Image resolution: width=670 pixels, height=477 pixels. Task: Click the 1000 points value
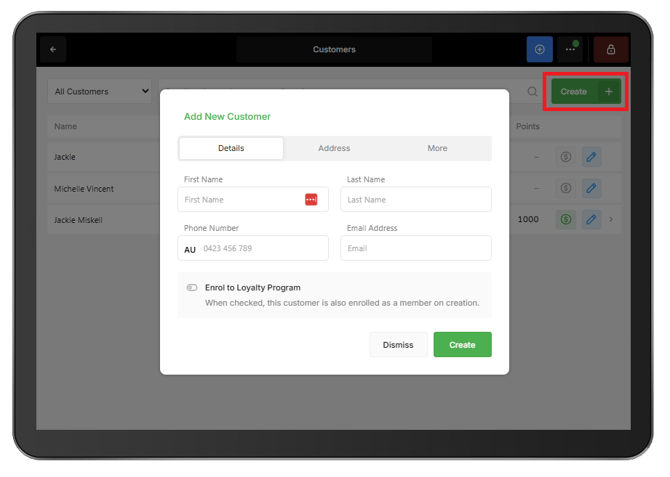tap(528, 219)
